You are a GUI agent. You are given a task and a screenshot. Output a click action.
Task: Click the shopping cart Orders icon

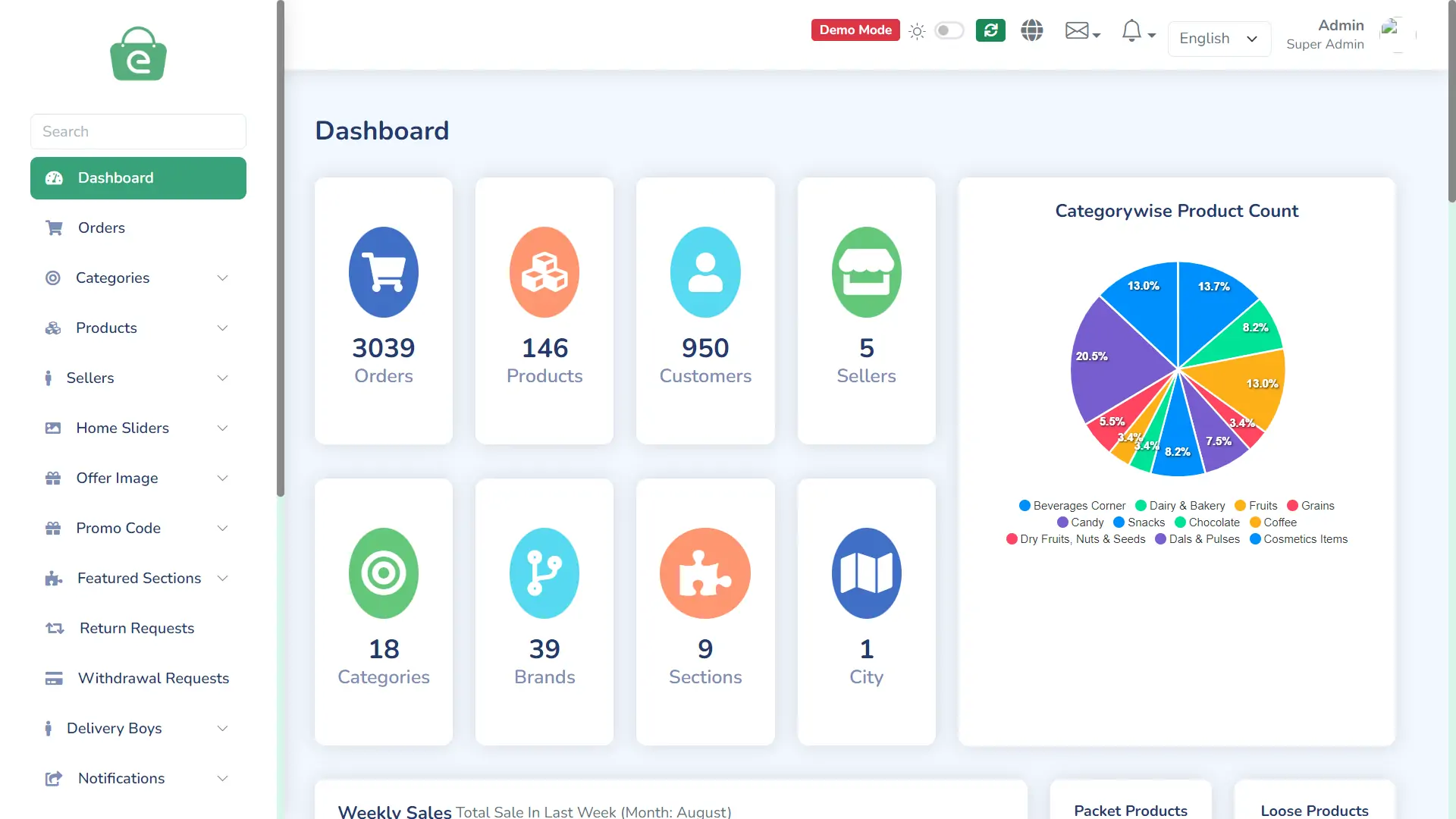point(384,272)
